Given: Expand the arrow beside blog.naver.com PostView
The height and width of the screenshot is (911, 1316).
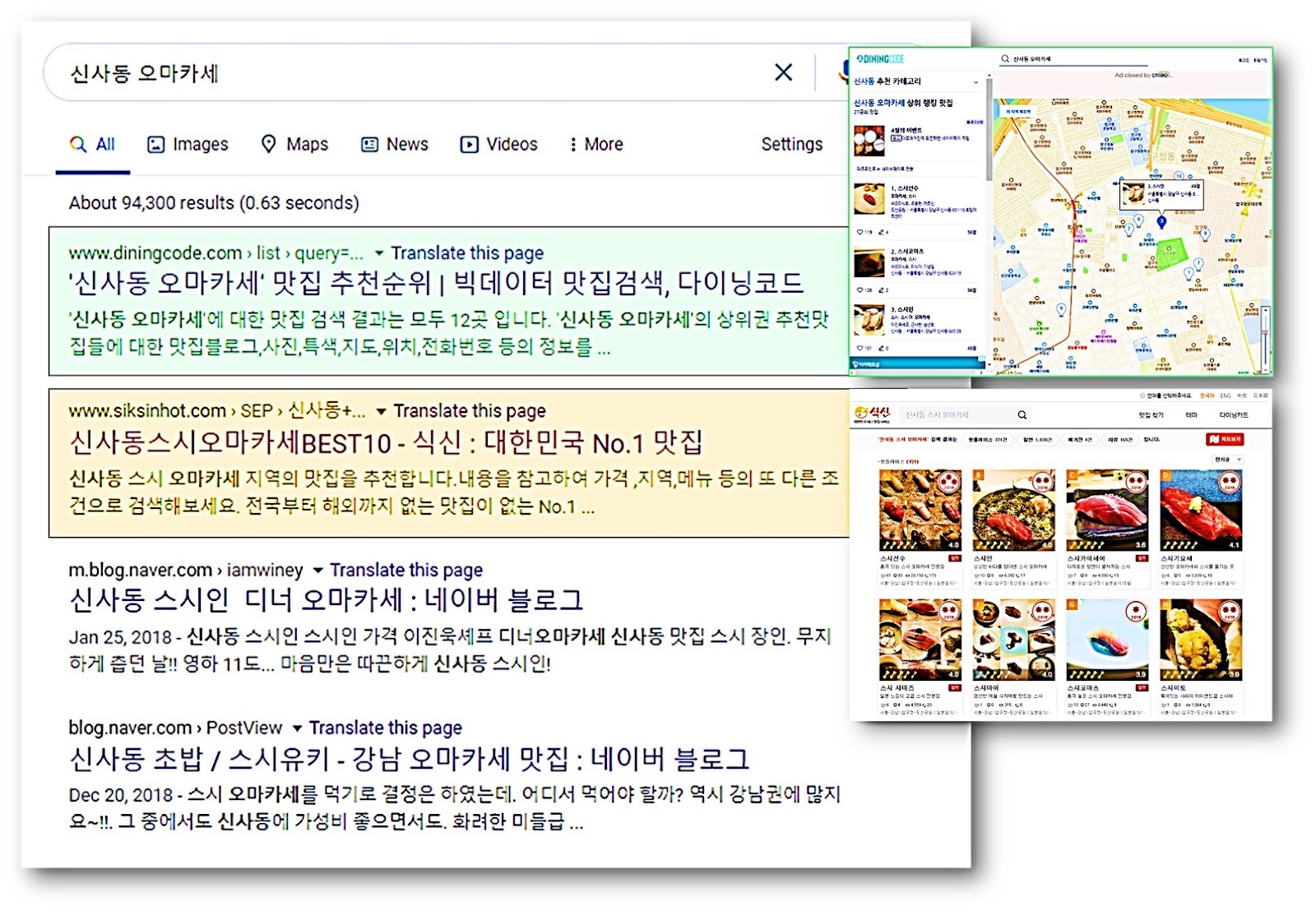Looking at the screenshot, I should [x=297, y=728].
